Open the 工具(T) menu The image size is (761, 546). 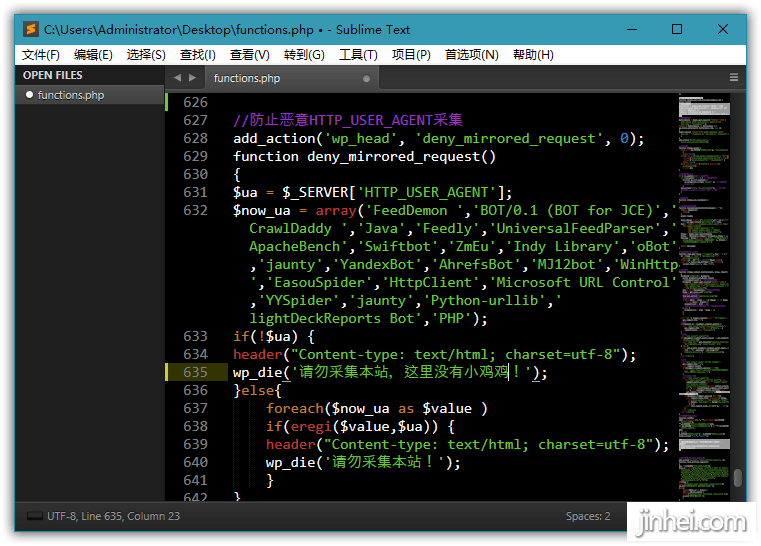[358, 55]
